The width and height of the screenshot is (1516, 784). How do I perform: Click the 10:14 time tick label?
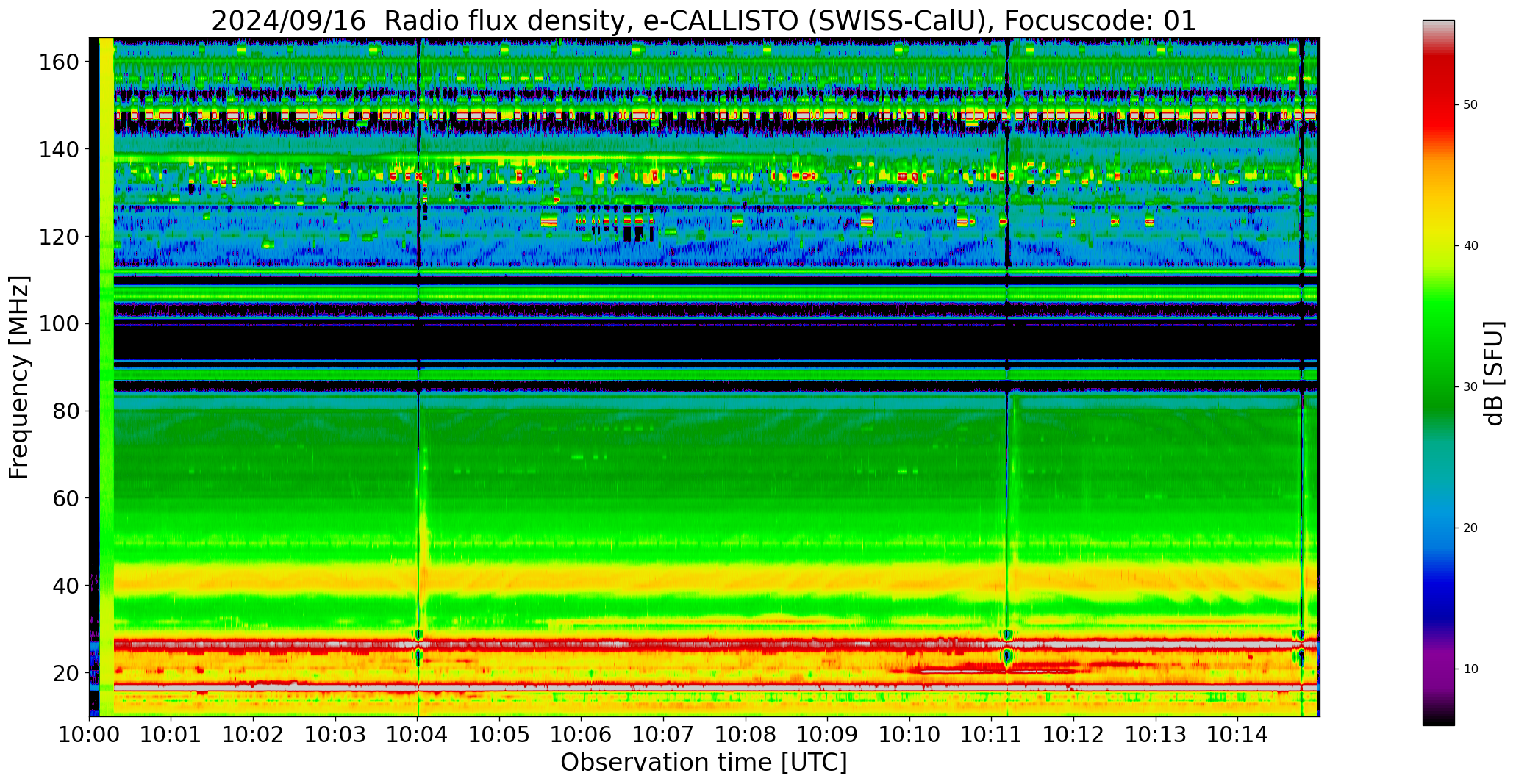click(1237, 734)
